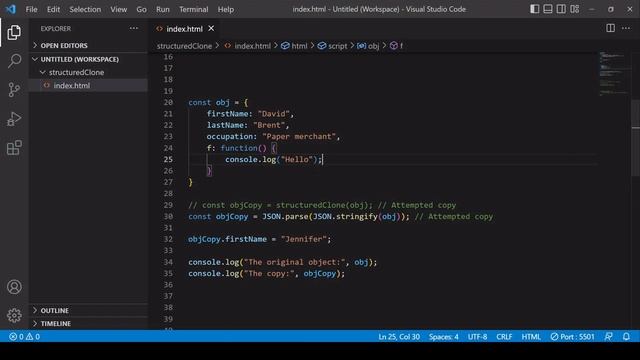Click HTML language mode in status bar
640x360 pixels.
point(531,337)
